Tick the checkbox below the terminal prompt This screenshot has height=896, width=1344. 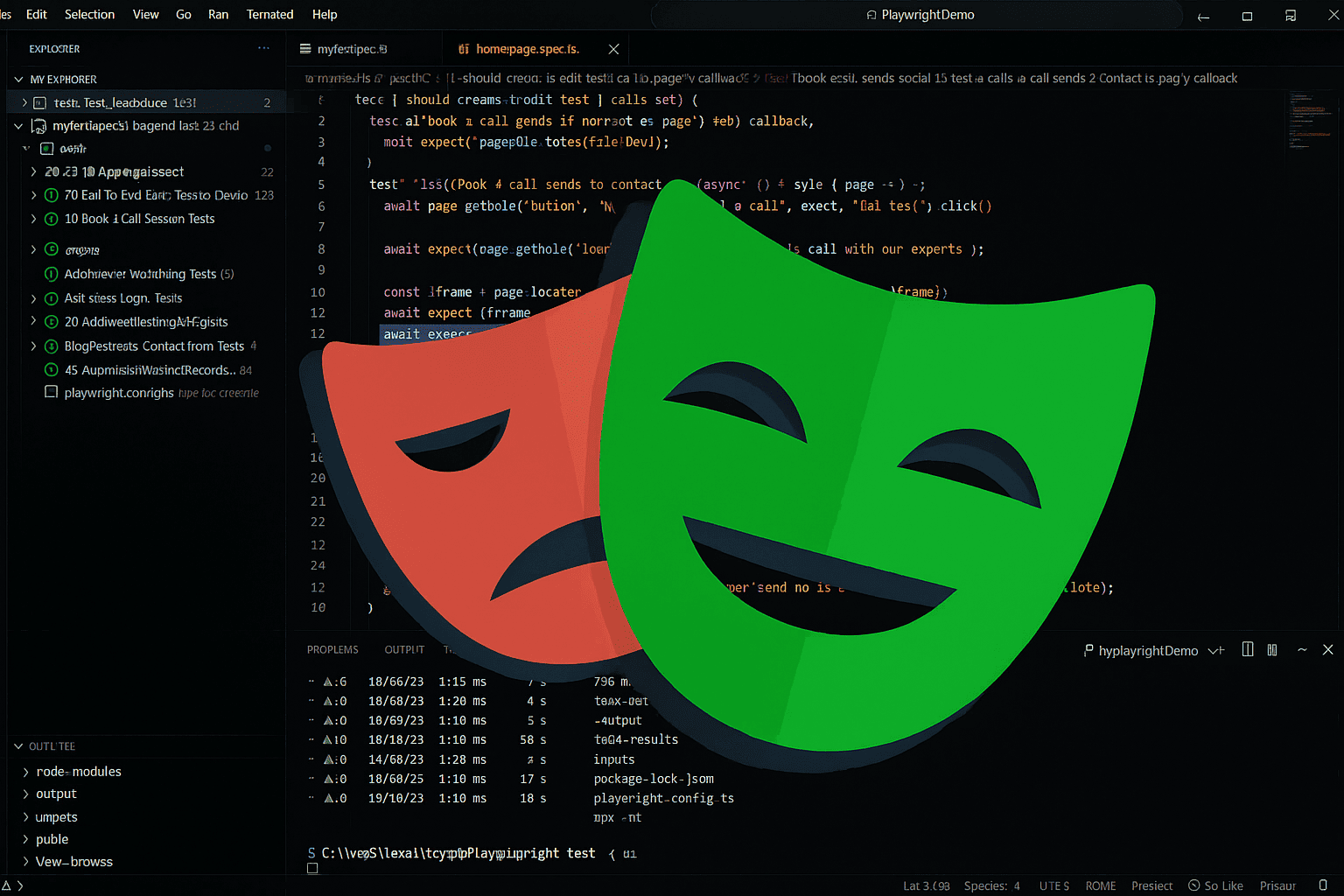(x=312, y=868)
